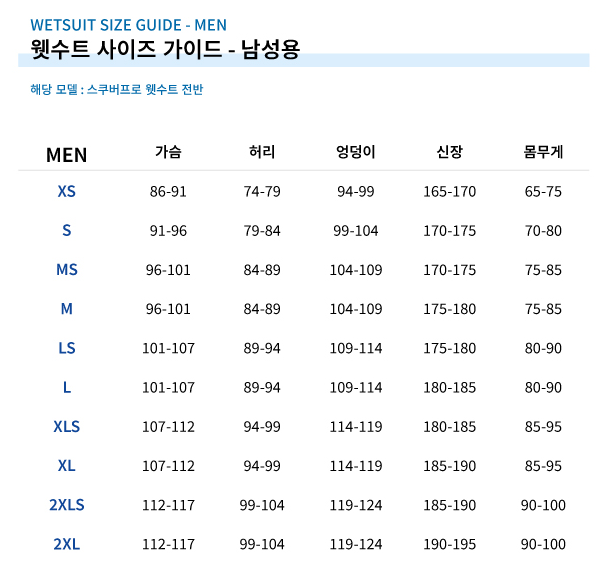
Task: Click the MEN column header
Action: [x=66, y=155]
